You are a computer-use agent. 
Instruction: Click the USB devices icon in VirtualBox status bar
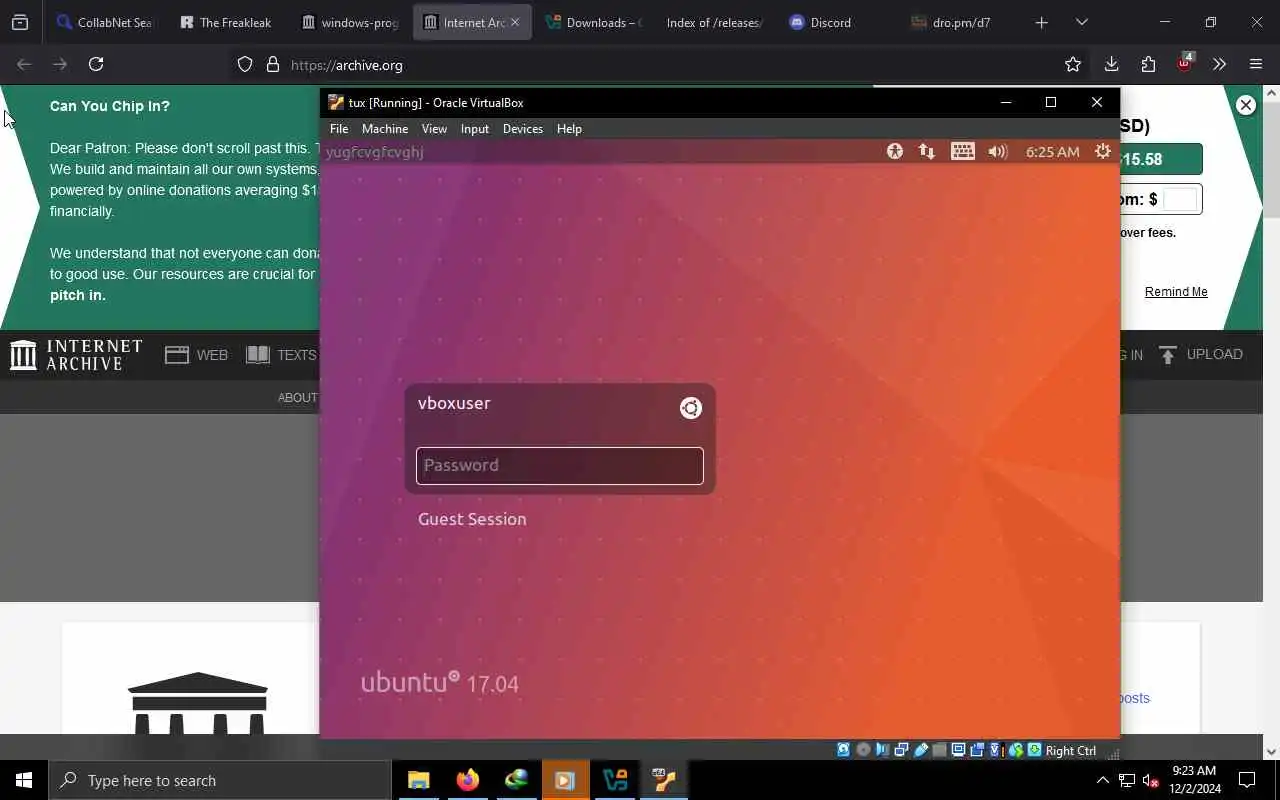(921, 750)
